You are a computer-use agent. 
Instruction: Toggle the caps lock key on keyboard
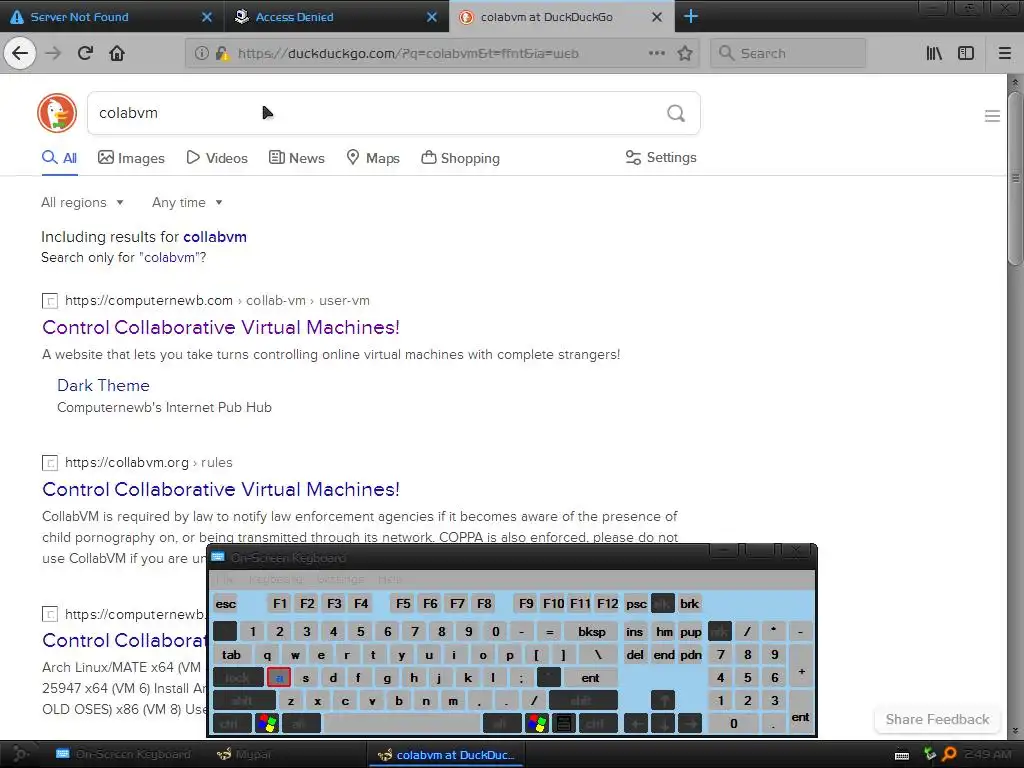pyautogui.click(x=238, y=677)
